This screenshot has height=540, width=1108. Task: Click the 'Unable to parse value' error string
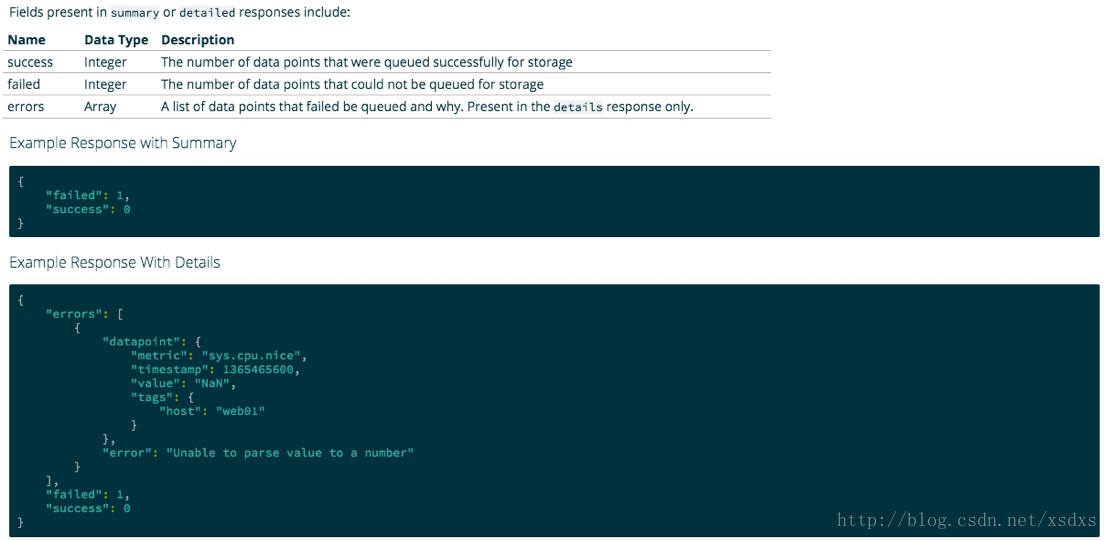(290, 452)
